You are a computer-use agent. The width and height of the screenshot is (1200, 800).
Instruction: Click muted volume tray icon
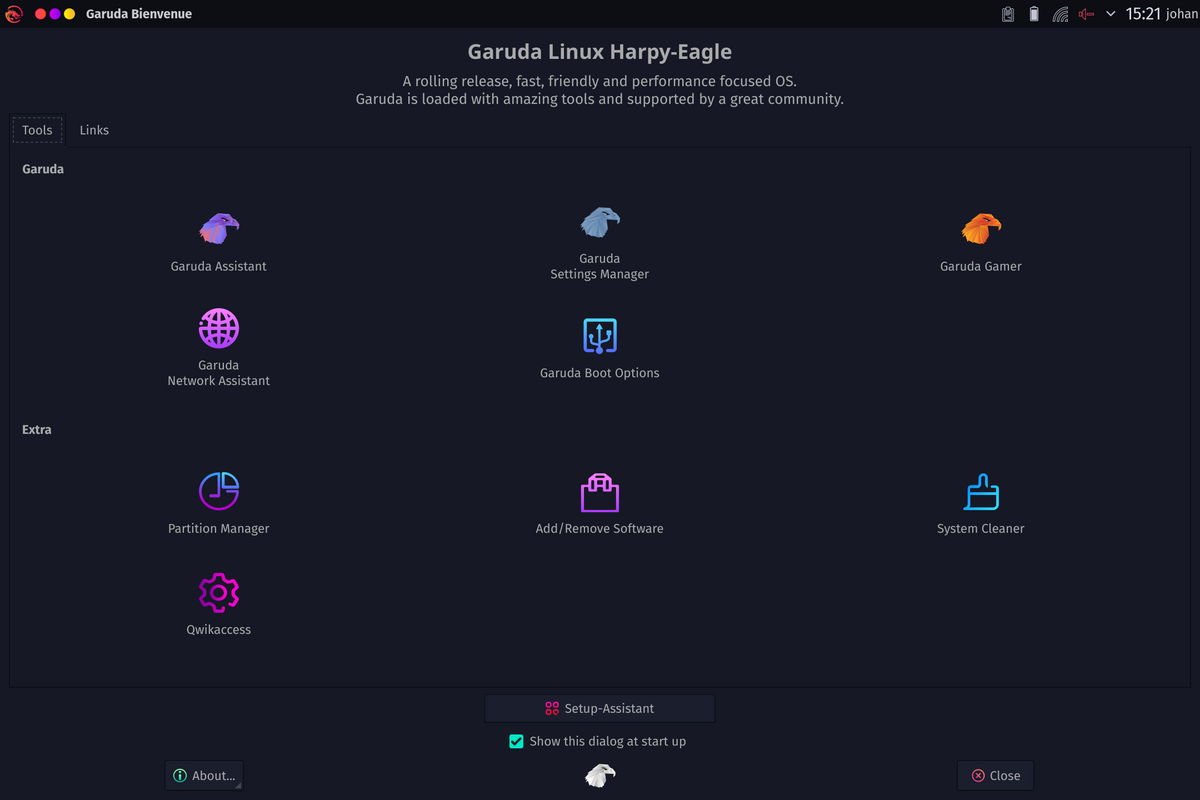click(x=1086, y=14)
